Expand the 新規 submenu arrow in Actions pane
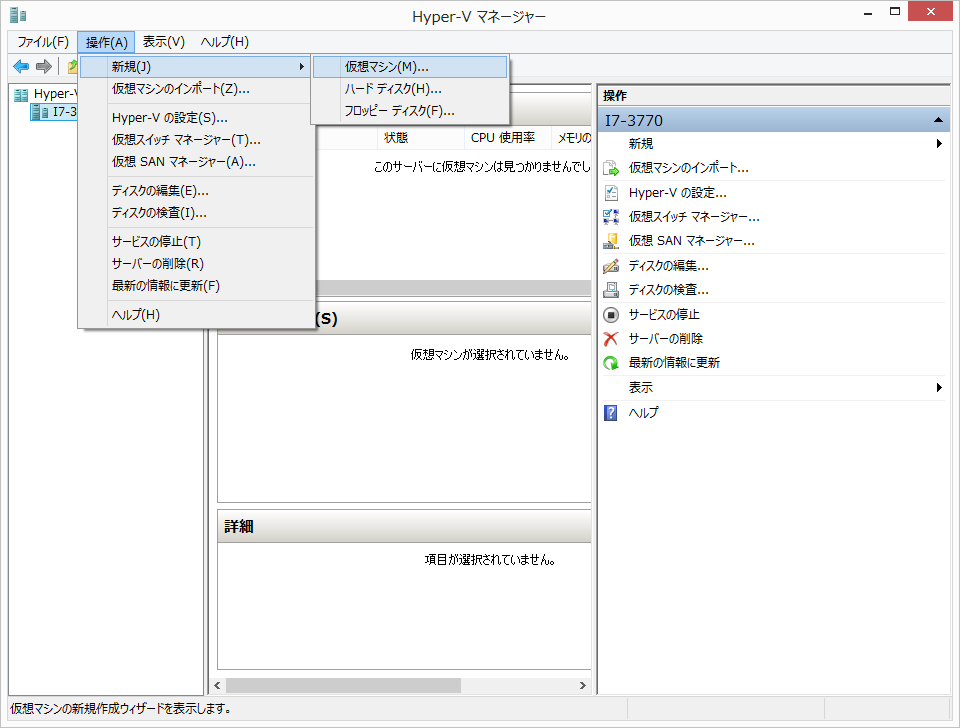The height and width of the screenshot is (728, 960). pos(939,144)
